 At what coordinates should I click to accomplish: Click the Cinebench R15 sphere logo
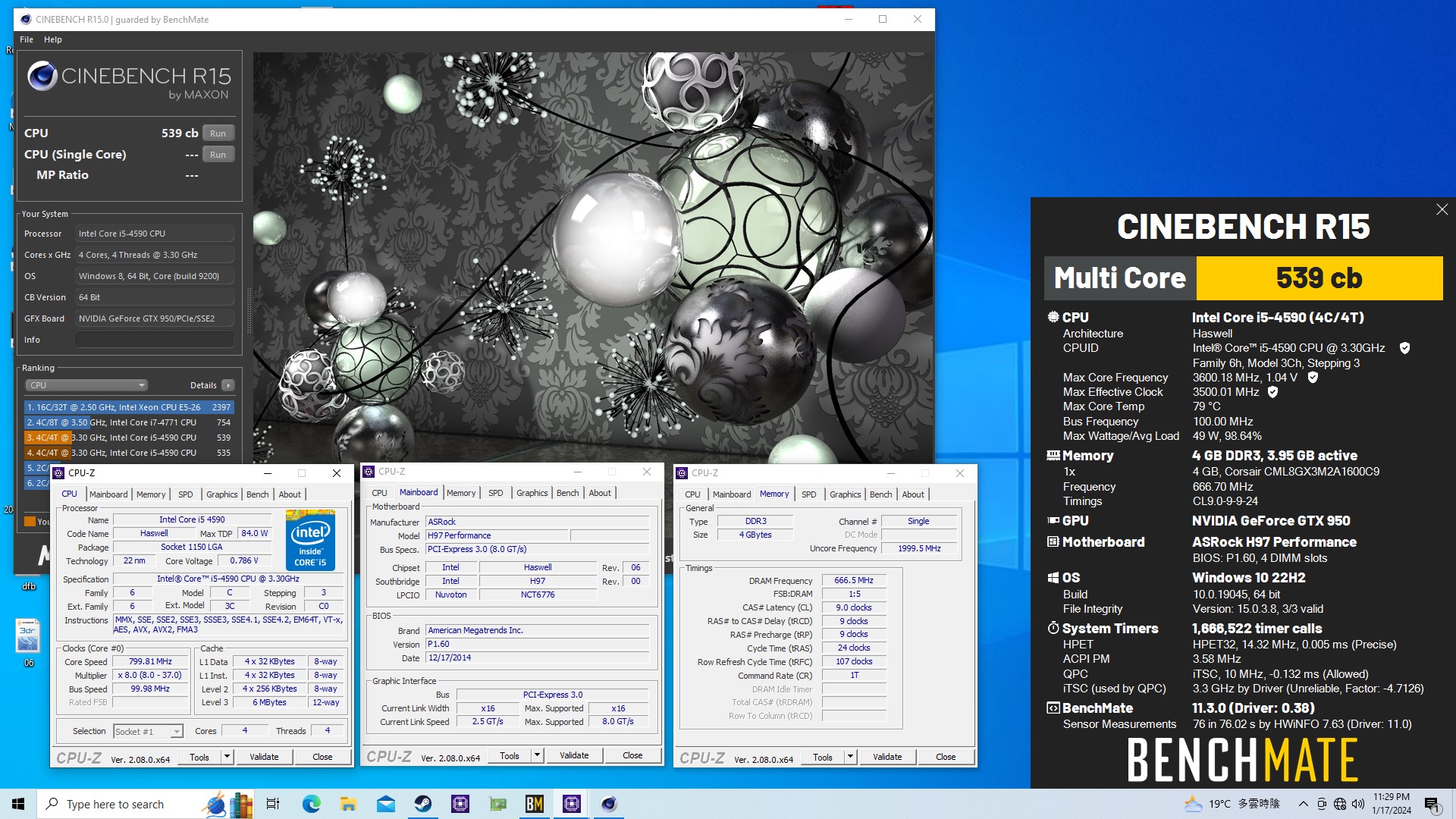tap(42, 76)
